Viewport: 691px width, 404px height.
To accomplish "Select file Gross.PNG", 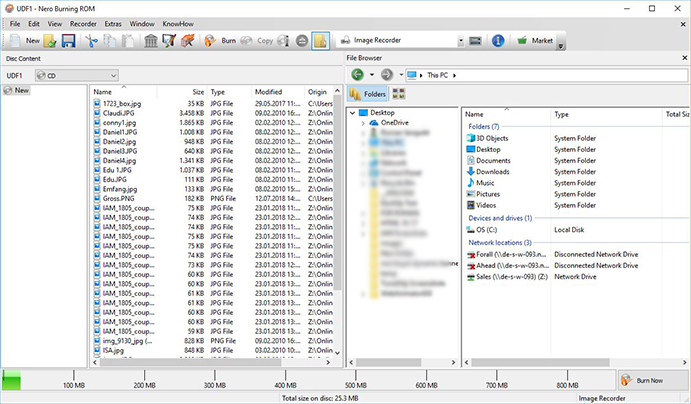I will coord(118,199).
